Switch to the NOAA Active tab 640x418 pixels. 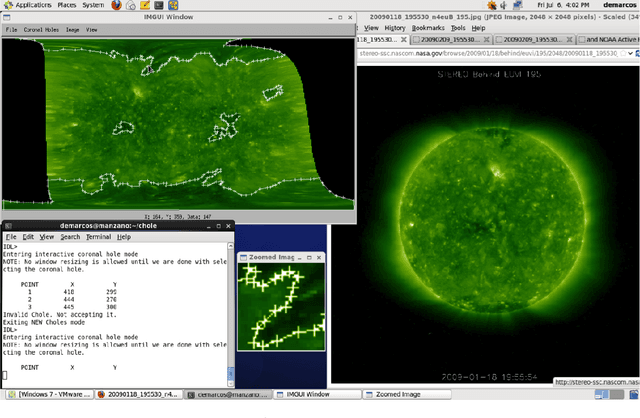click(x=610, y=39)
